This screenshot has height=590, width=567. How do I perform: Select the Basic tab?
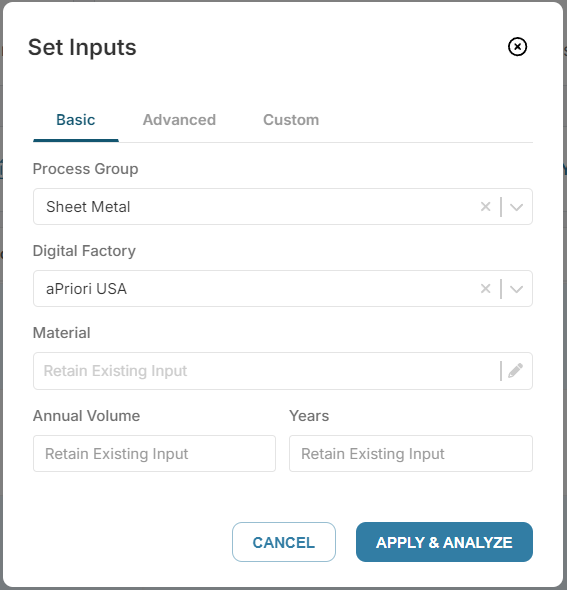pyautogui.click(x=76, y=120)
